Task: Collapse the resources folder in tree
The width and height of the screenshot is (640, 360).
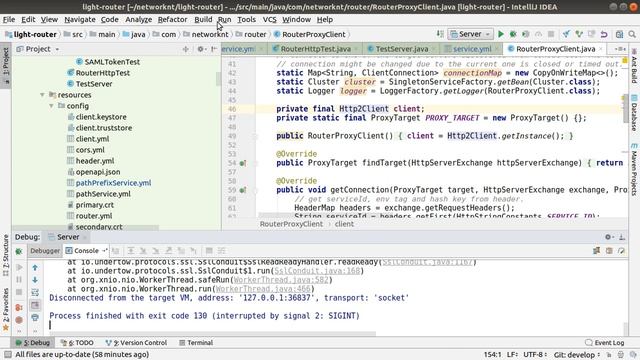Action: pyautogui.click(x=42, y=95)
